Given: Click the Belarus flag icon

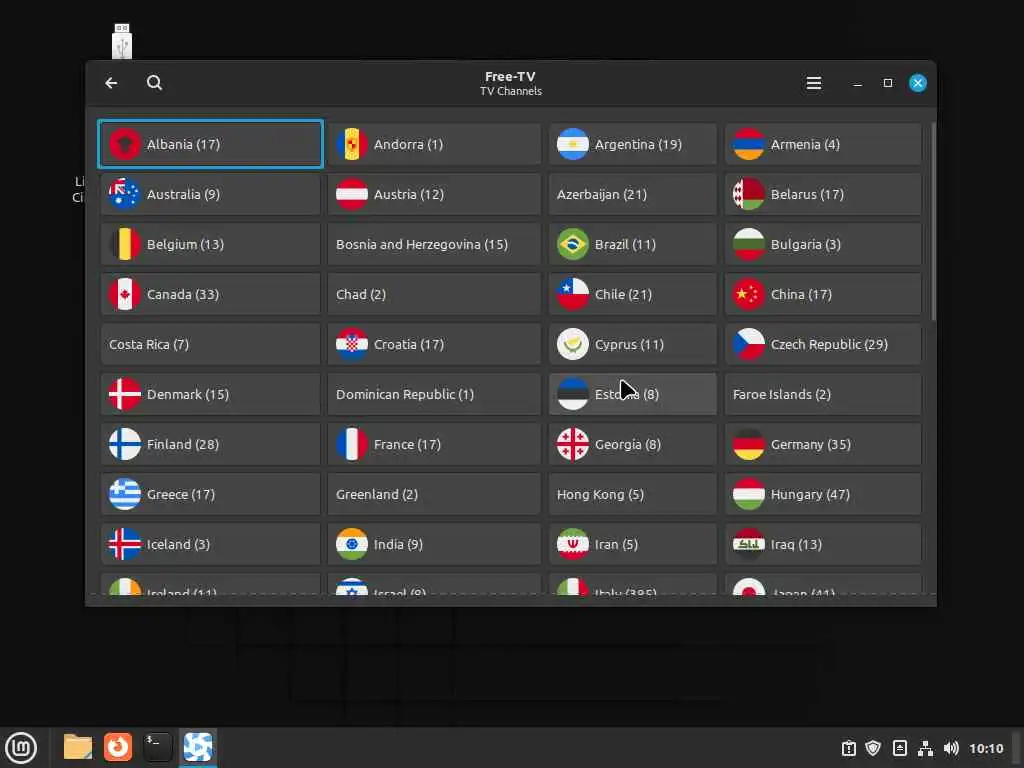Looking at the screenshot, I should point(748,194).
